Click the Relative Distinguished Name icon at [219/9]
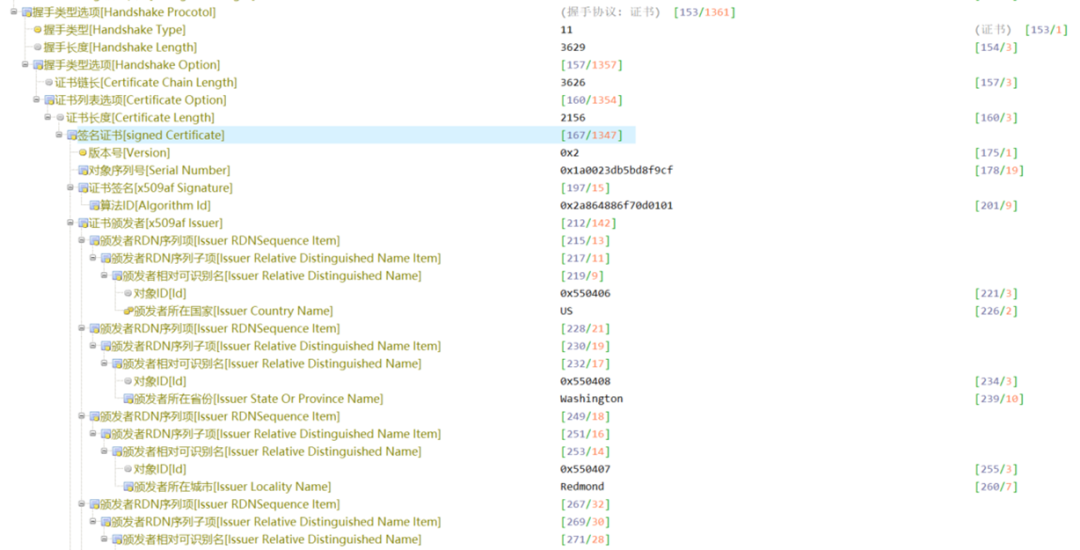The image size is (1080, 550). click(117, 276)
